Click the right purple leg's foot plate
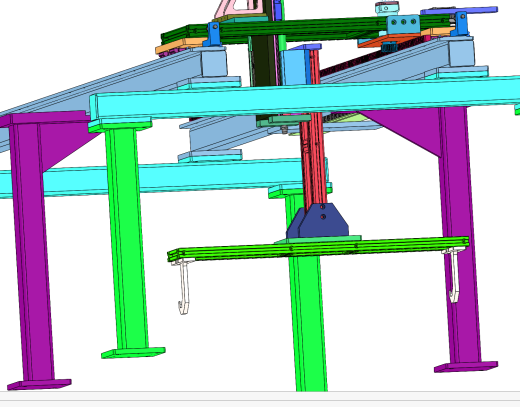The image size is (520, 407). [466, 367]
